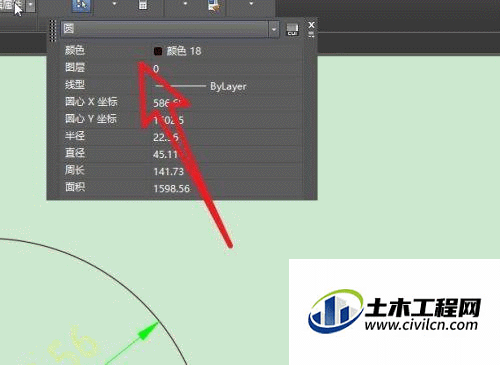Open the options menu icon below X
Viewport: 500px width, 365px height.
pyautogui.click(x=311, y=34)
